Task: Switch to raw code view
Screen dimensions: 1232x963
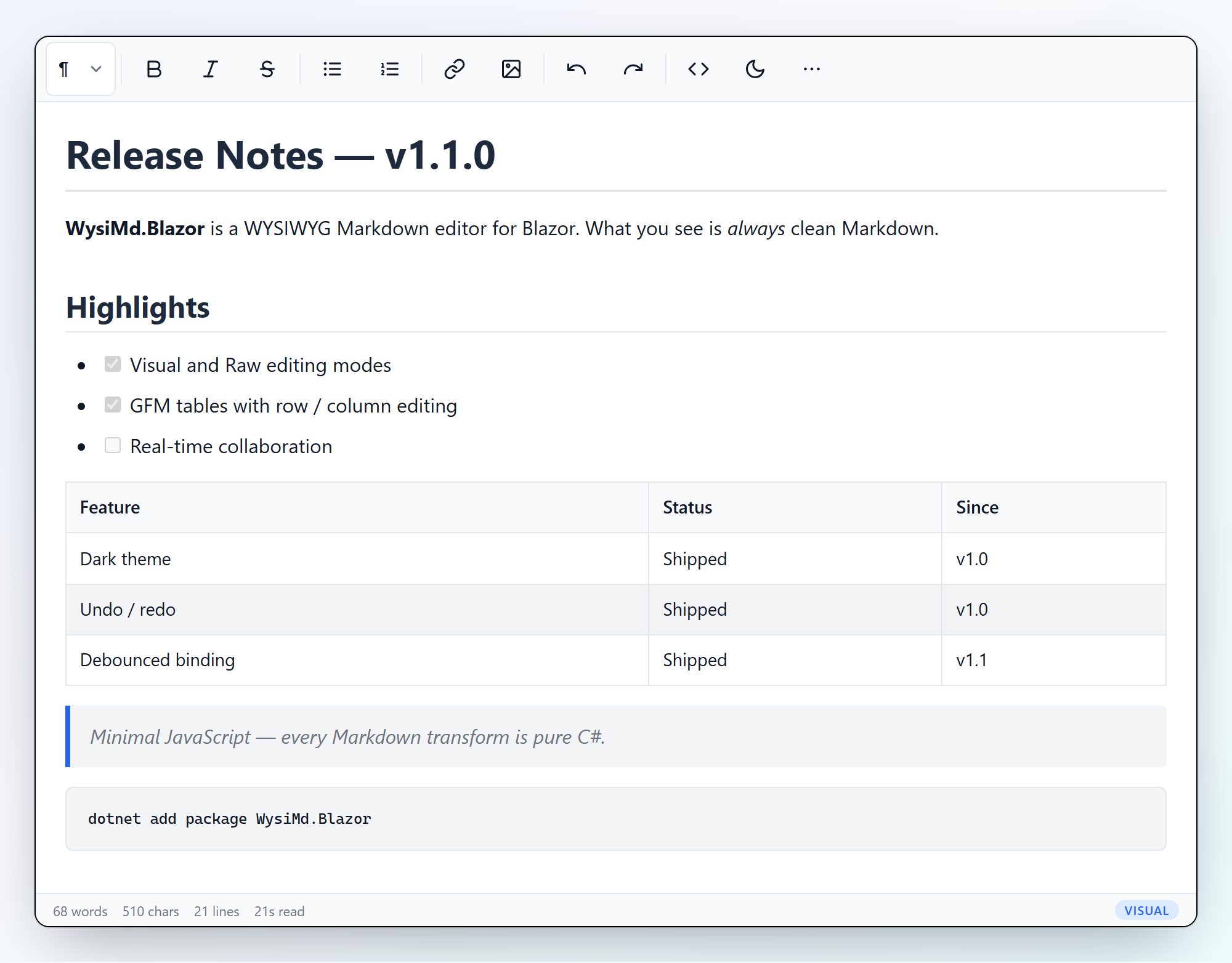Action: tap(699, 69)
